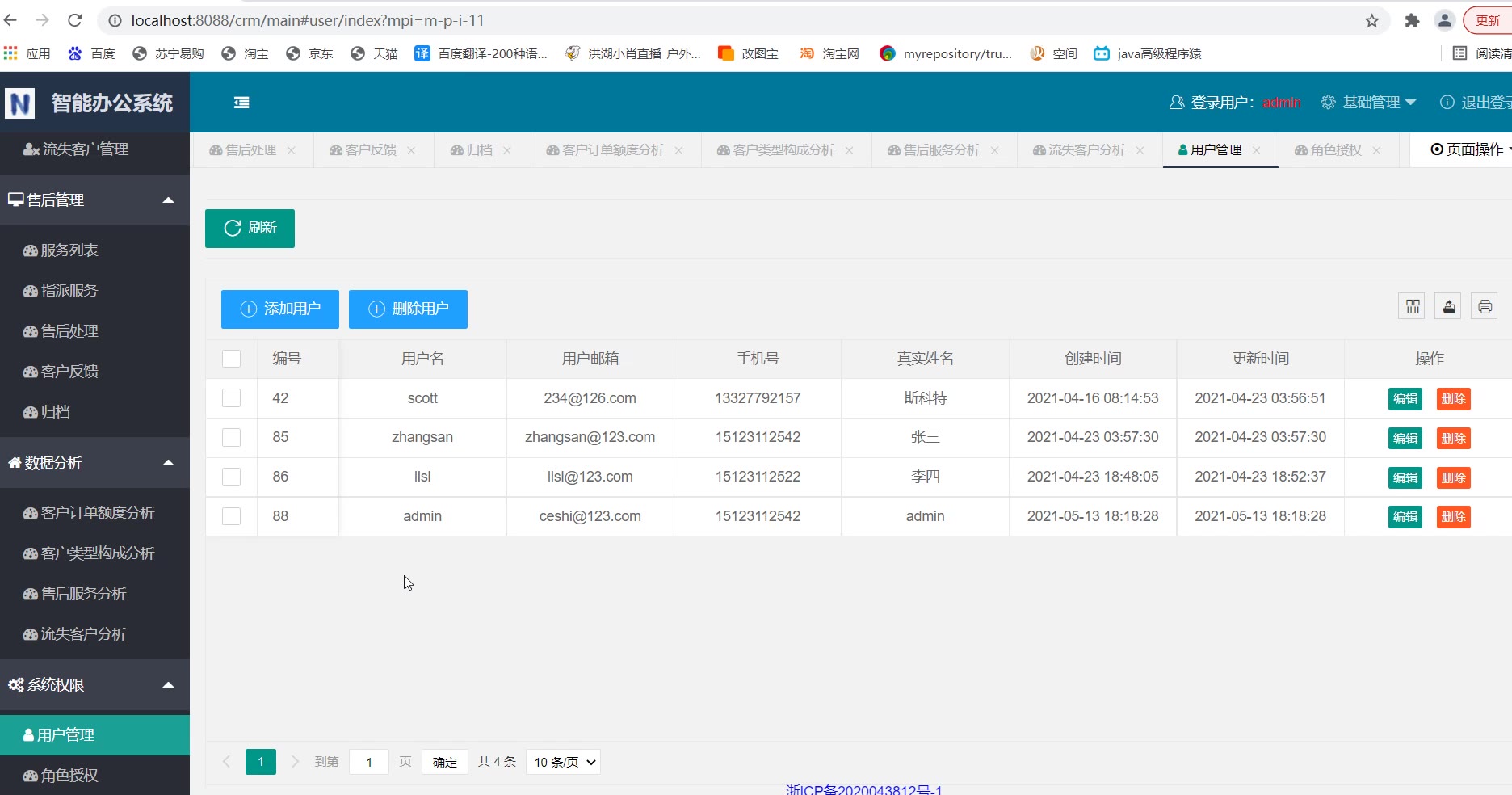The image size is (1512, 795).
Task: Click the table export icon
Action: click(1448, 306)
